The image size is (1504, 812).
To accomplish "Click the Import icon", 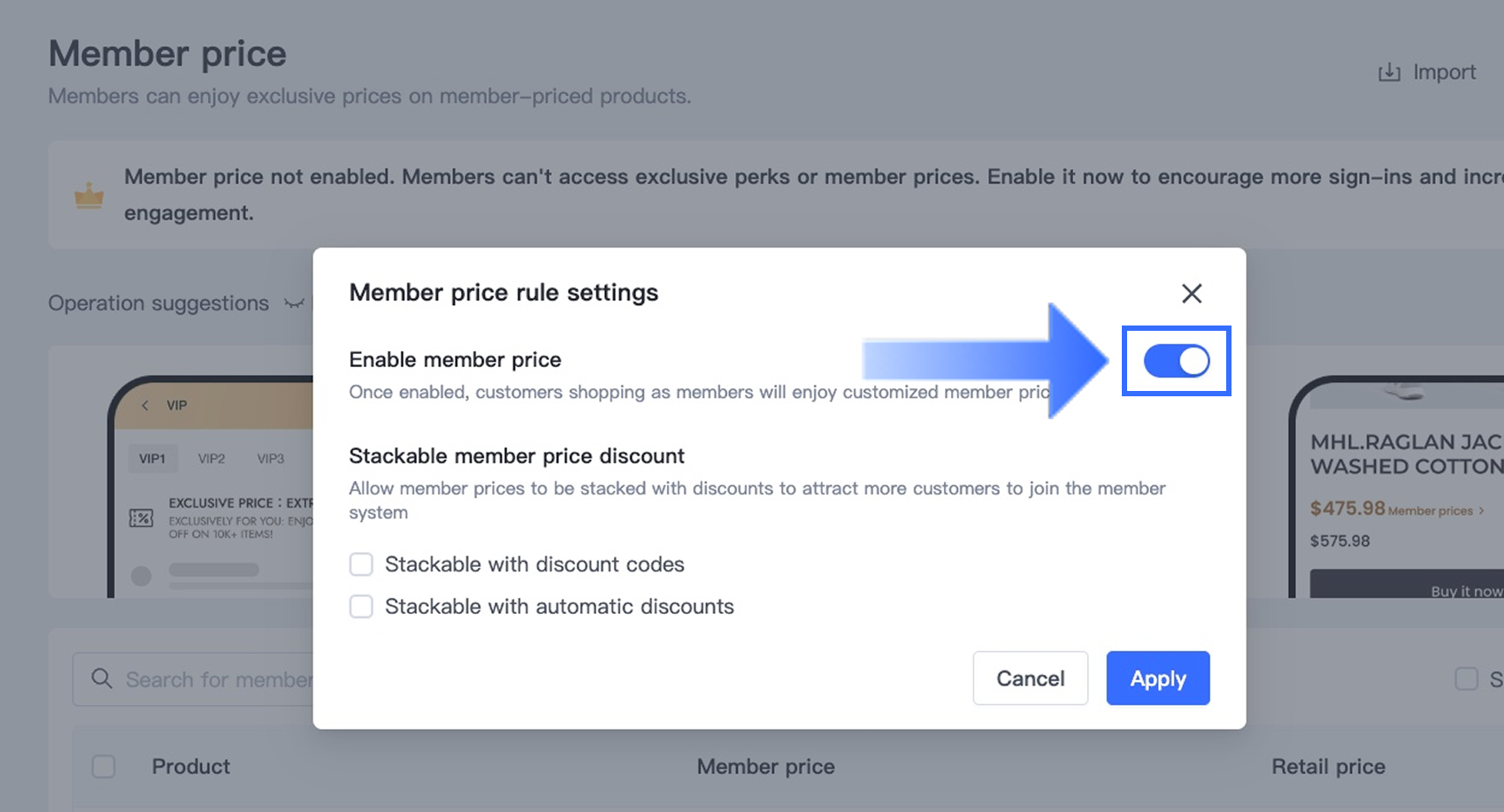I will tap(1389, 73).
